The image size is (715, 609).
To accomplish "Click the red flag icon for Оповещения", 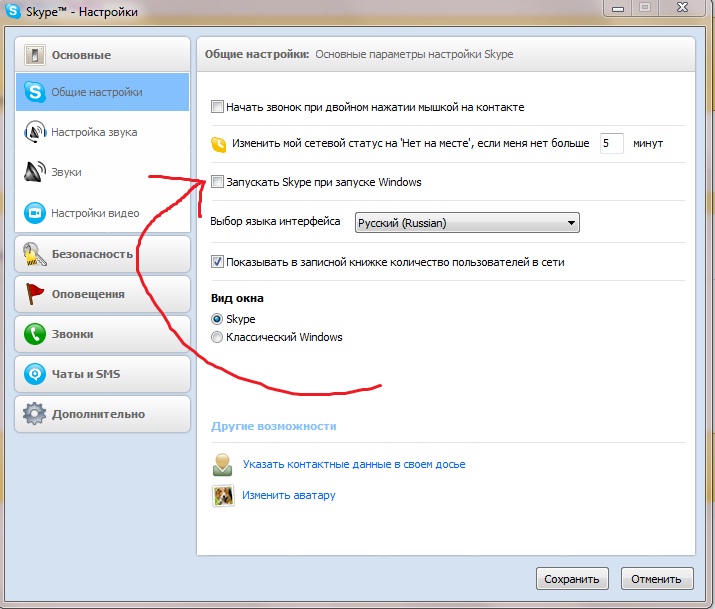I will click(x=35, y=294).
